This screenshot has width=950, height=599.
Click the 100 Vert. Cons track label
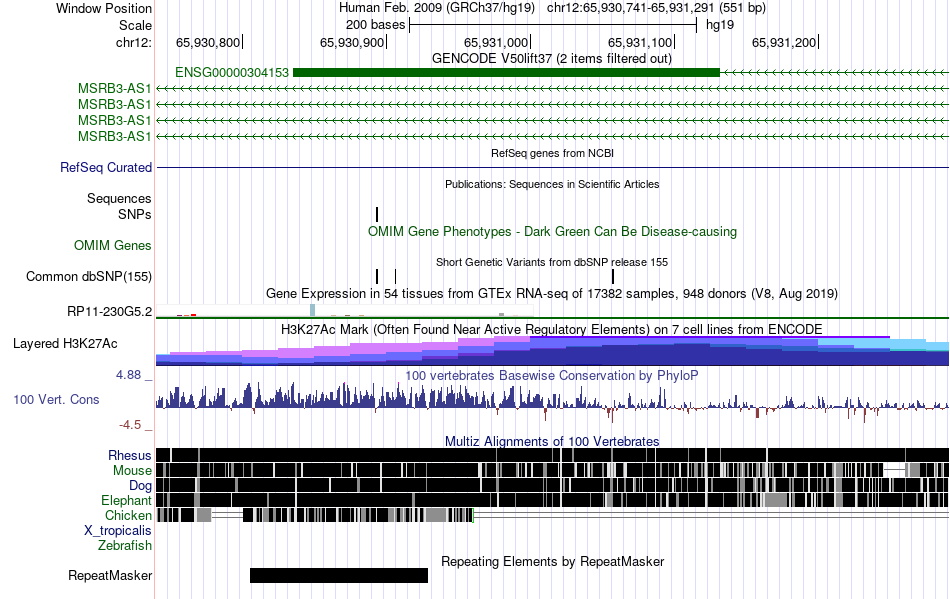pos(56,399)
